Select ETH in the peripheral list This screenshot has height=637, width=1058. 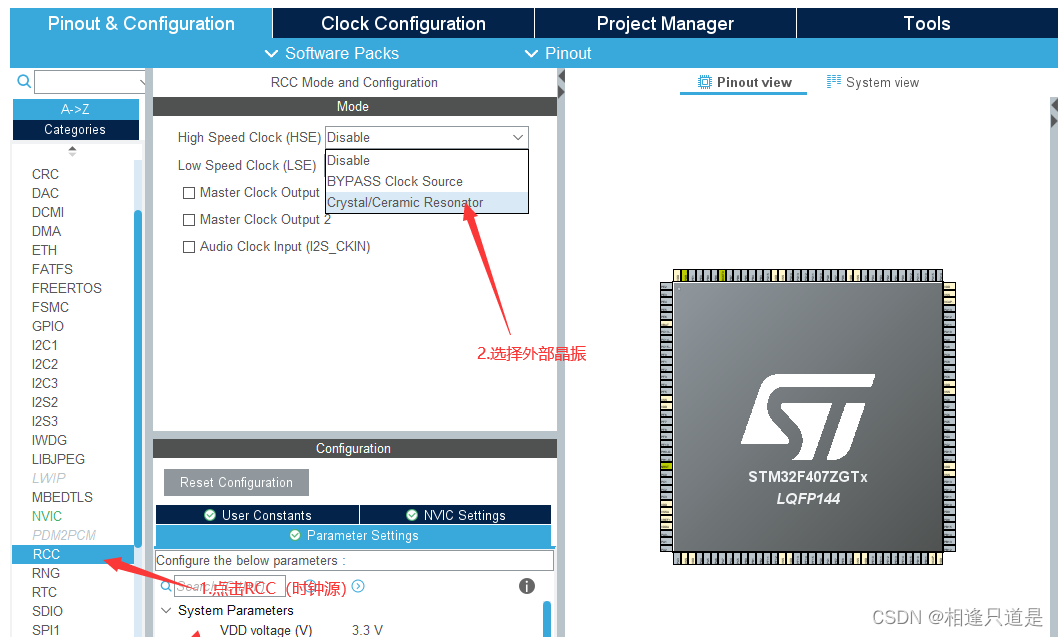(45, 250)
